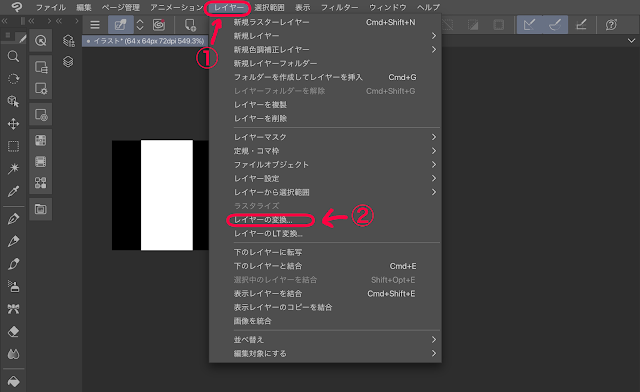
Task: Click the Clip Studio Paint logo menu
Action: pos(17,7)
